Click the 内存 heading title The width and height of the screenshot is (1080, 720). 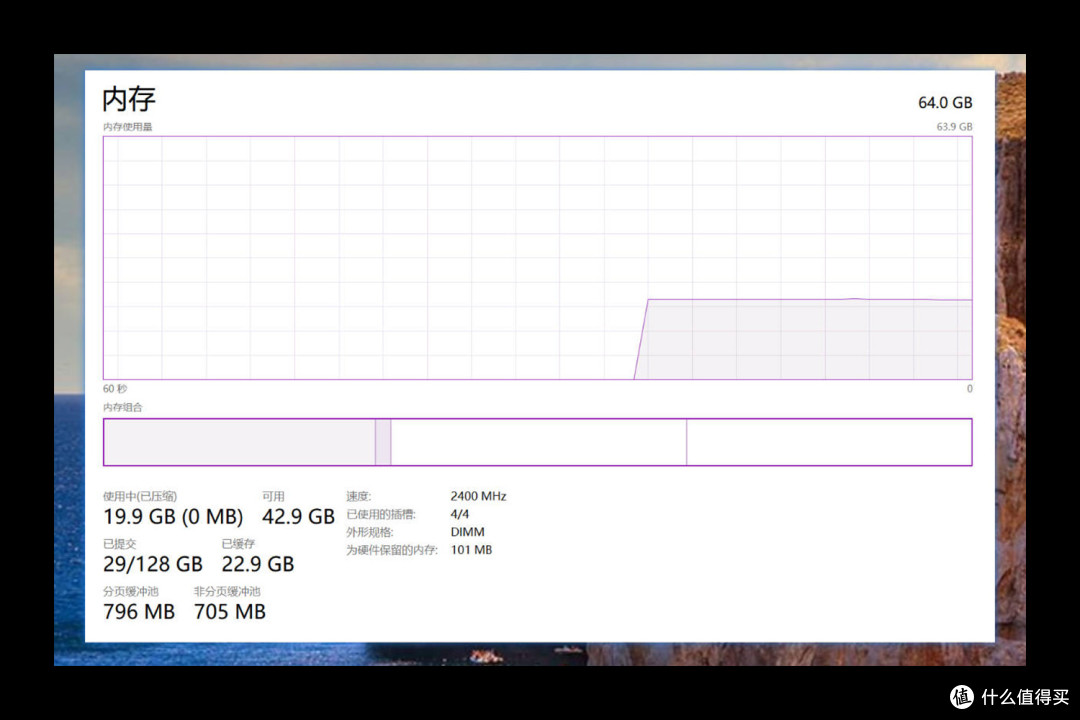tap(129, 99)
